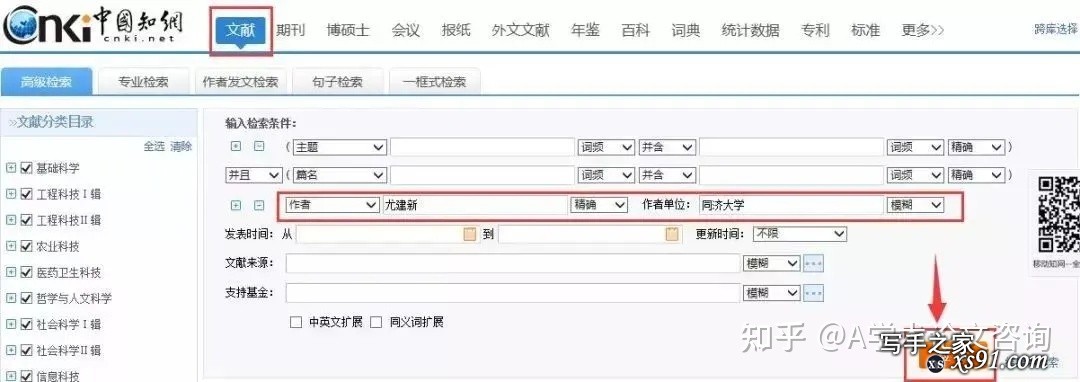The image size is (1080, 382).
Task: Click the author name field 尤建新
Action: click(475, 205)
